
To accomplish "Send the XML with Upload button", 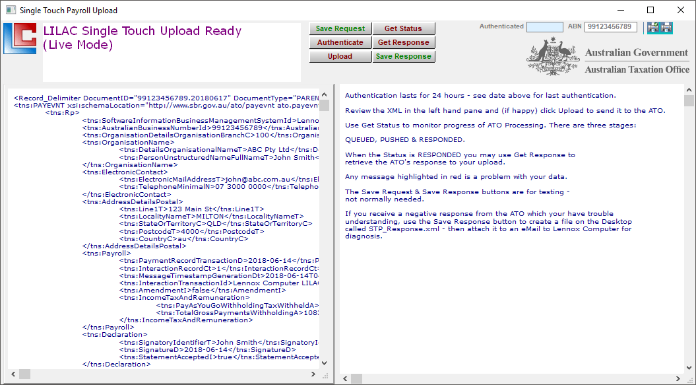I will coord(340,56).
